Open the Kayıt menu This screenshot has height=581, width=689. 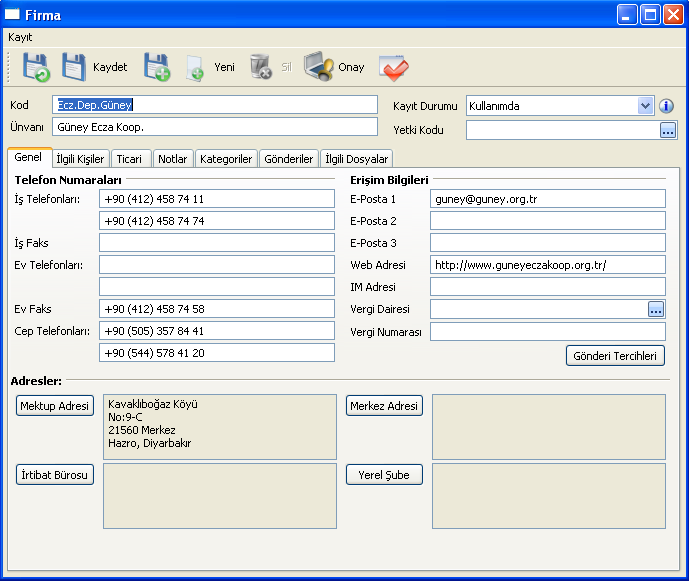(x=20, y=37)
